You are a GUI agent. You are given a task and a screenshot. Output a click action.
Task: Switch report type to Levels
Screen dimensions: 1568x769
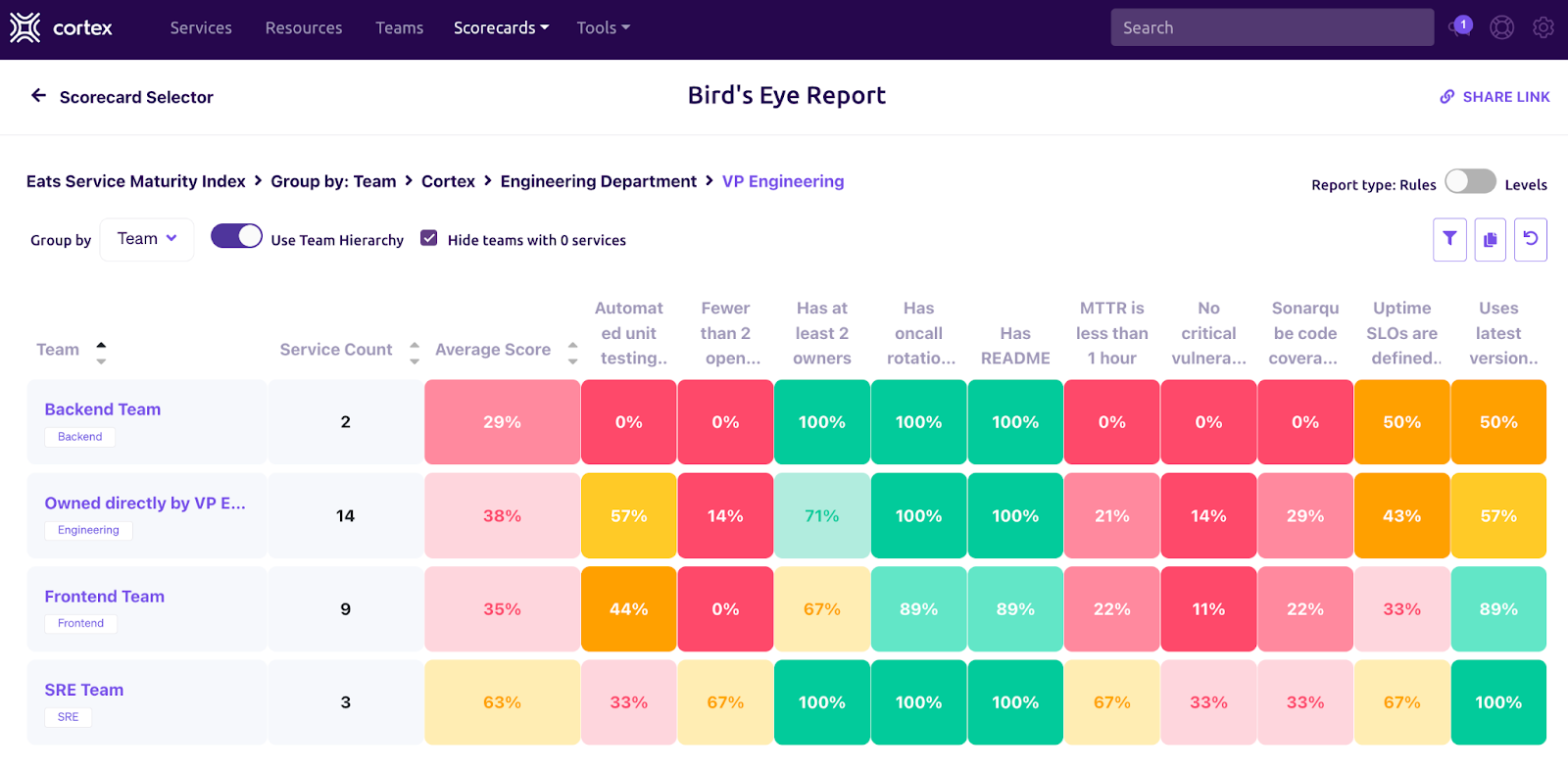tap(1470, 182)
